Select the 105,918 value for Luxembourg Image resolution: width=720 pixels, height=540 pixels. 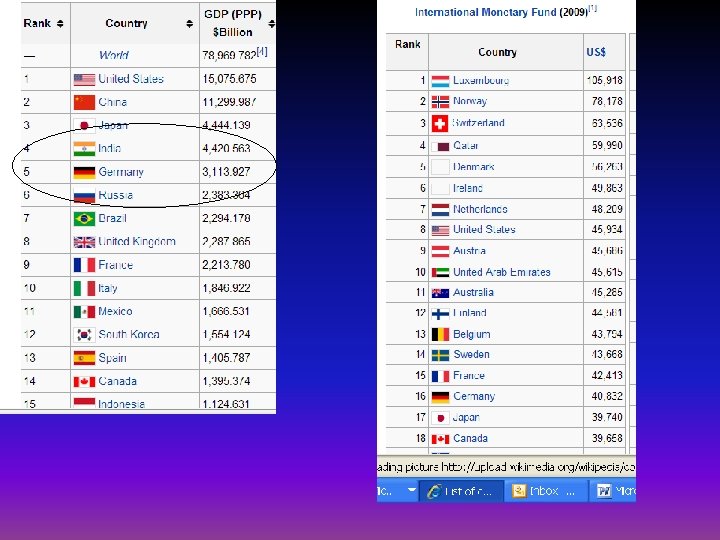(x=604, y=80)
